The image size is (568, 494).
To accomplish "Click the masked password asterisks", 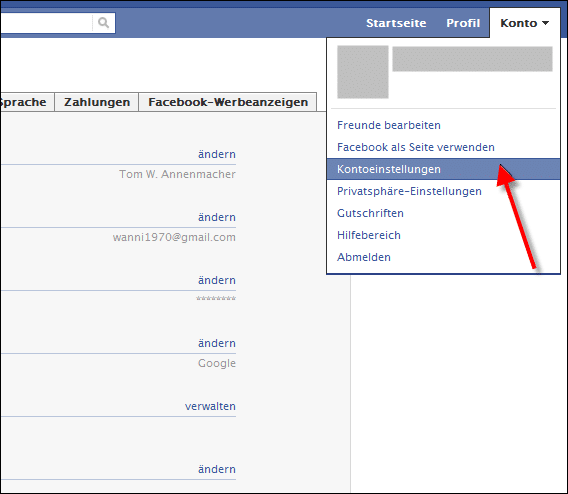I will point(216,298).
